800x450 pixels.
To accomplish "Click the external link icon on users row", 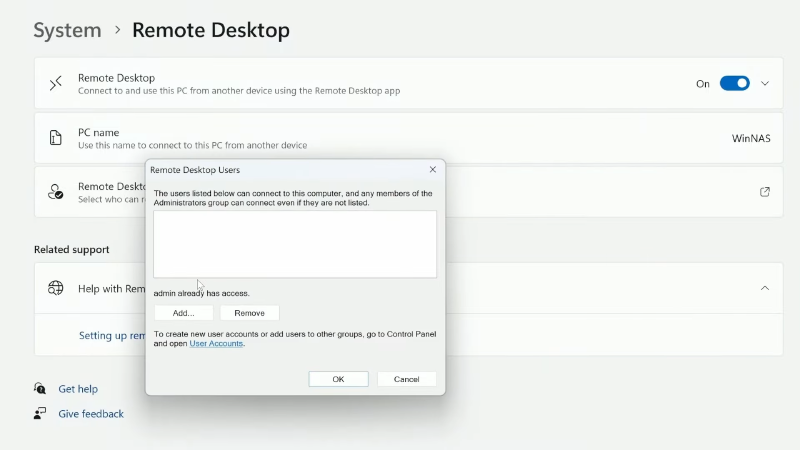I will 765,192.
